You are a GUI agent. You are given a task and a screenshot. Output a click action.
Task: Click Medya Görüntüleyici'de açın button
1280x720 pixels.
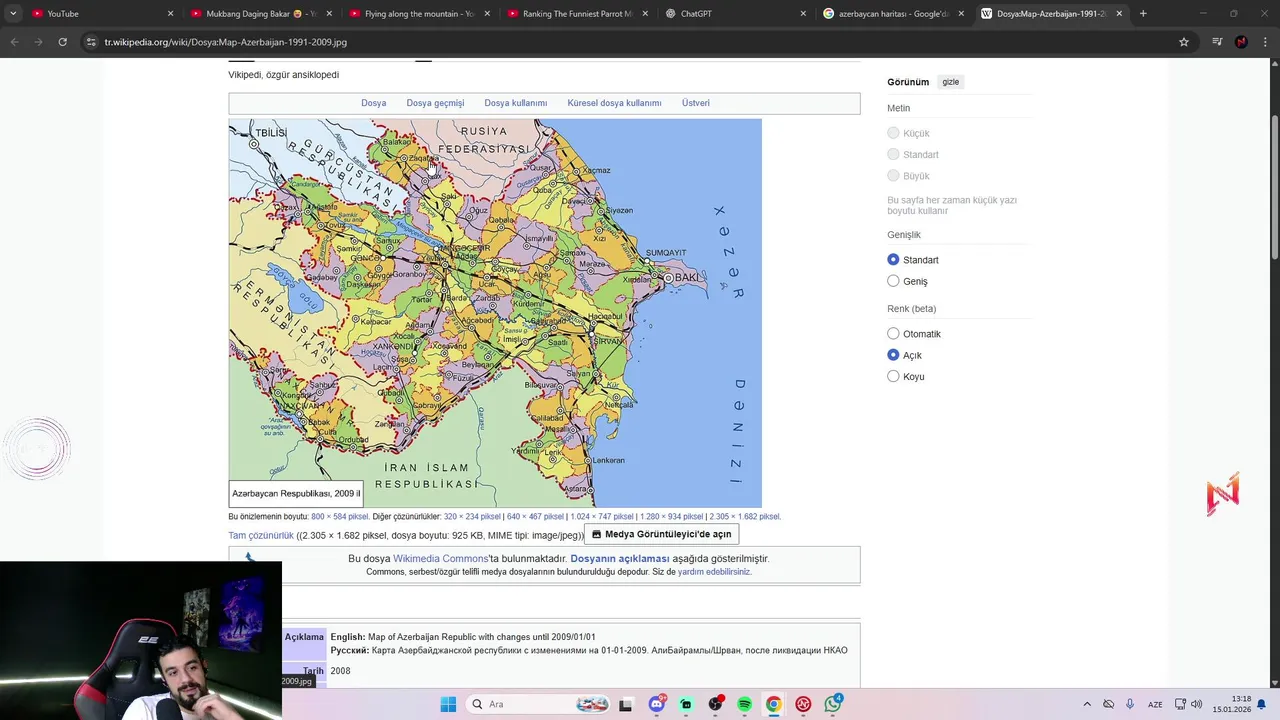[x=661, y=534]
